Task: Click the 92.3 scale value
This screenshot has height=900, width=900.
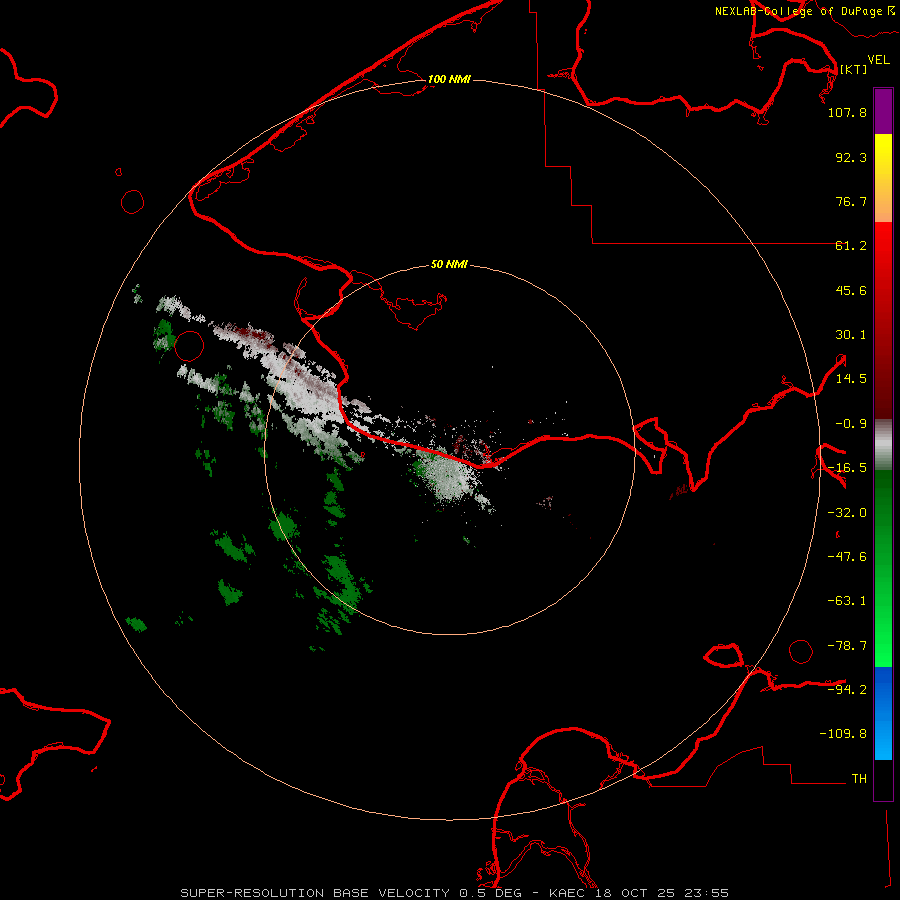Action: click(851, 157)
